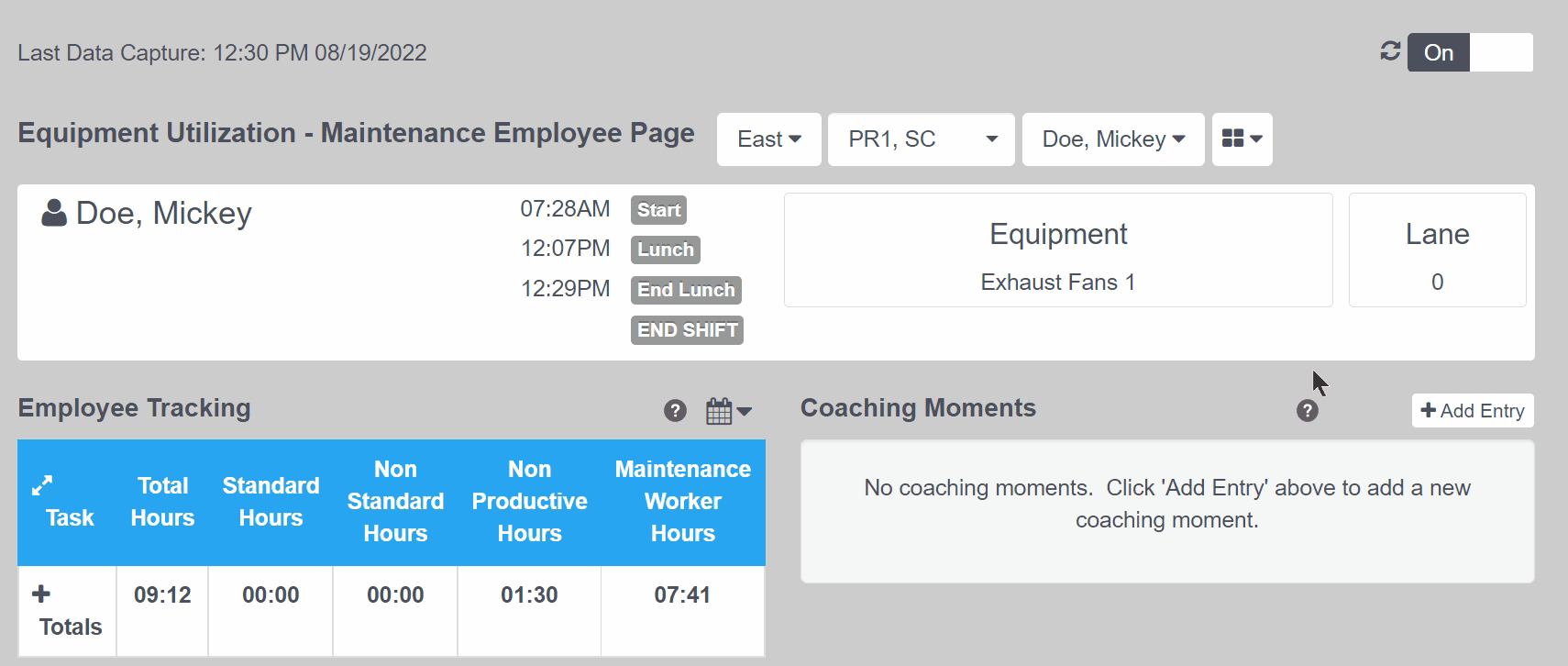1568x666 pixels.
Task: Click the End Lunch badge
Action: (686, 290)
